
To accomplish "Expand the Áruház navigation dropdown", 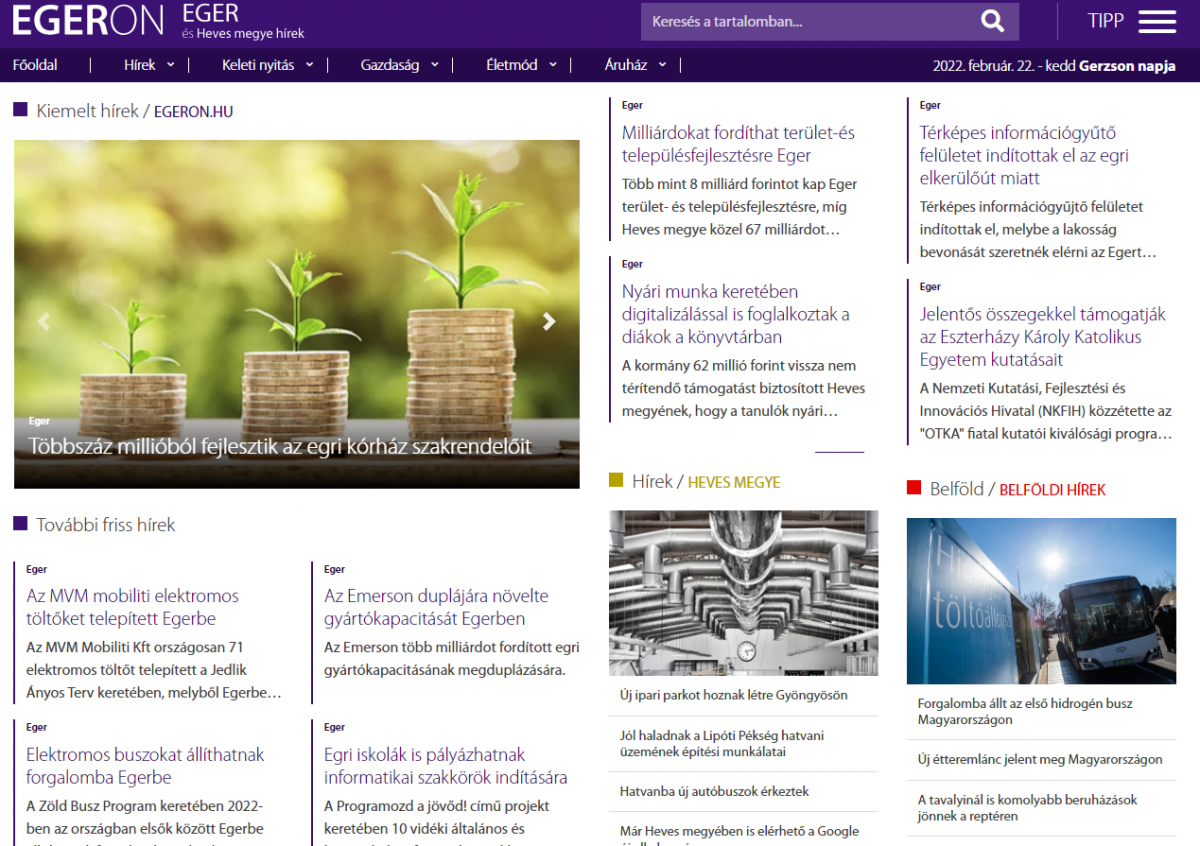I will 661,64.
